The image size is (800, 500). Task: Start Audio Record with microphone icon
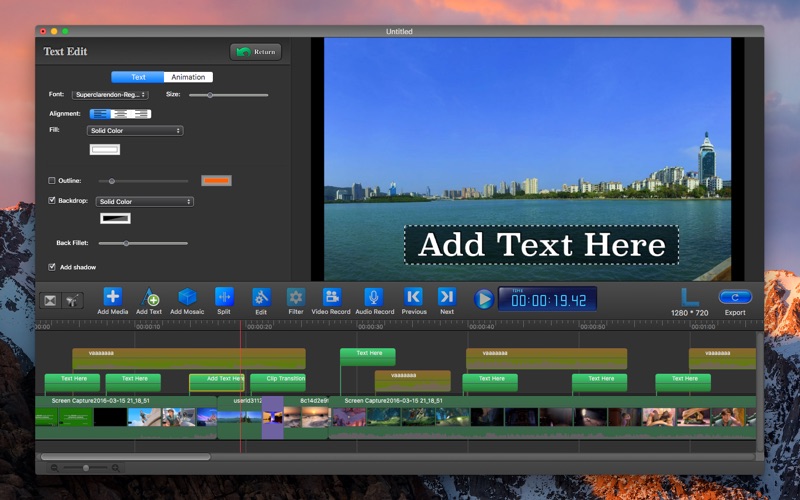(374, 297)
